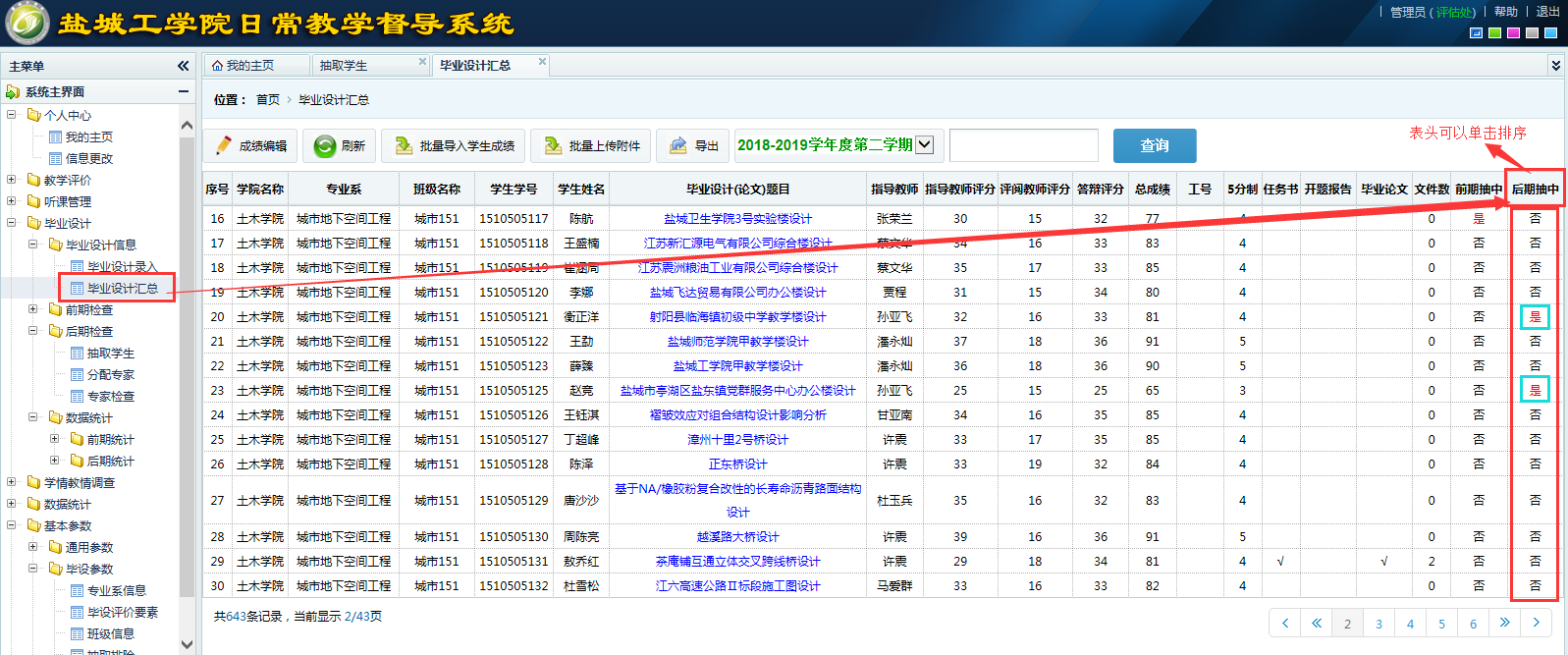Click the green 刷新 refresh button
Image resolution: width=1568 pixels, height=655 pixels.
(340, 145)
